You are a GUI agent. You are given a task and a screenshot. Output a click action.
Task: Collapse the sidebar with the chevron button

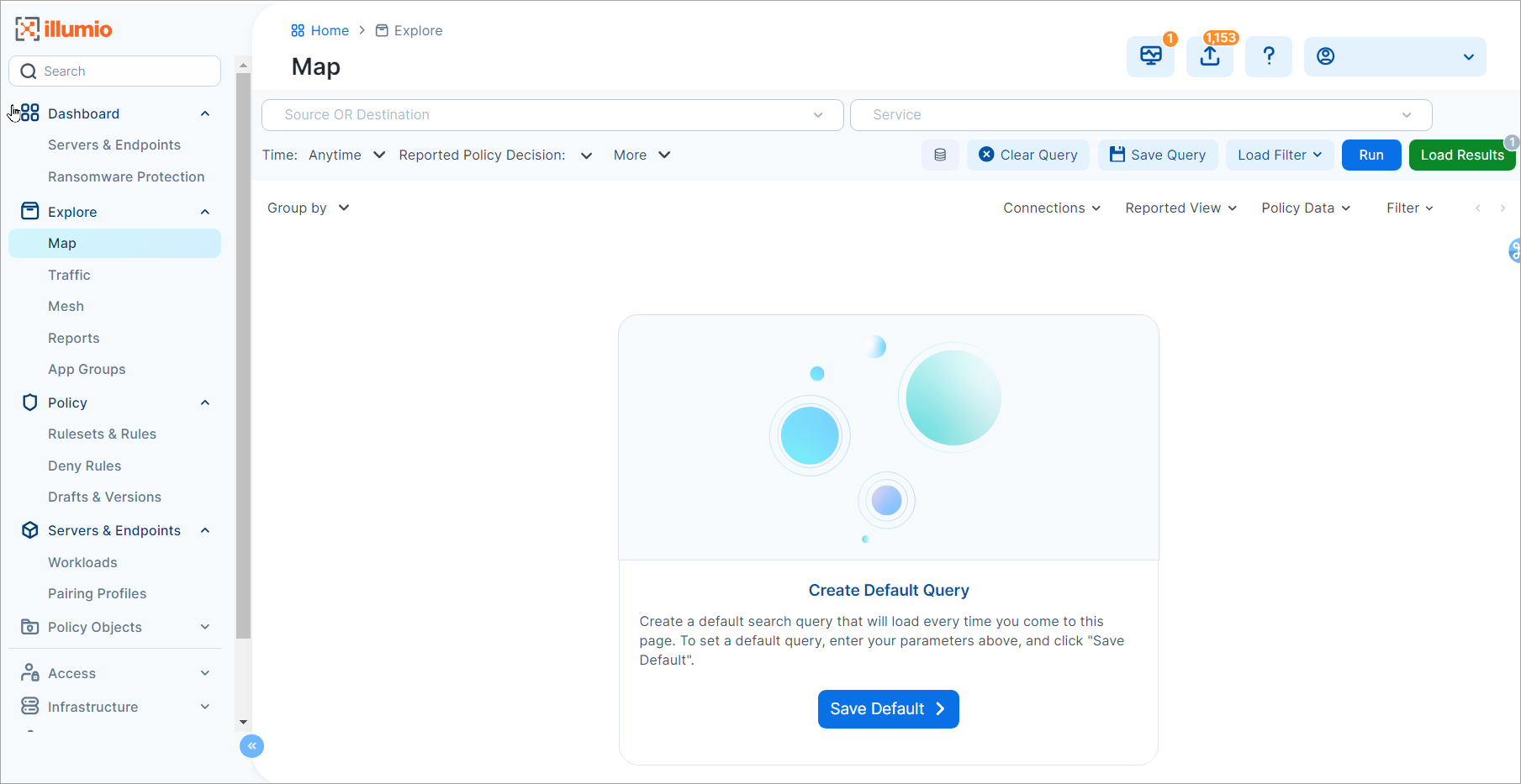[251, 745]
